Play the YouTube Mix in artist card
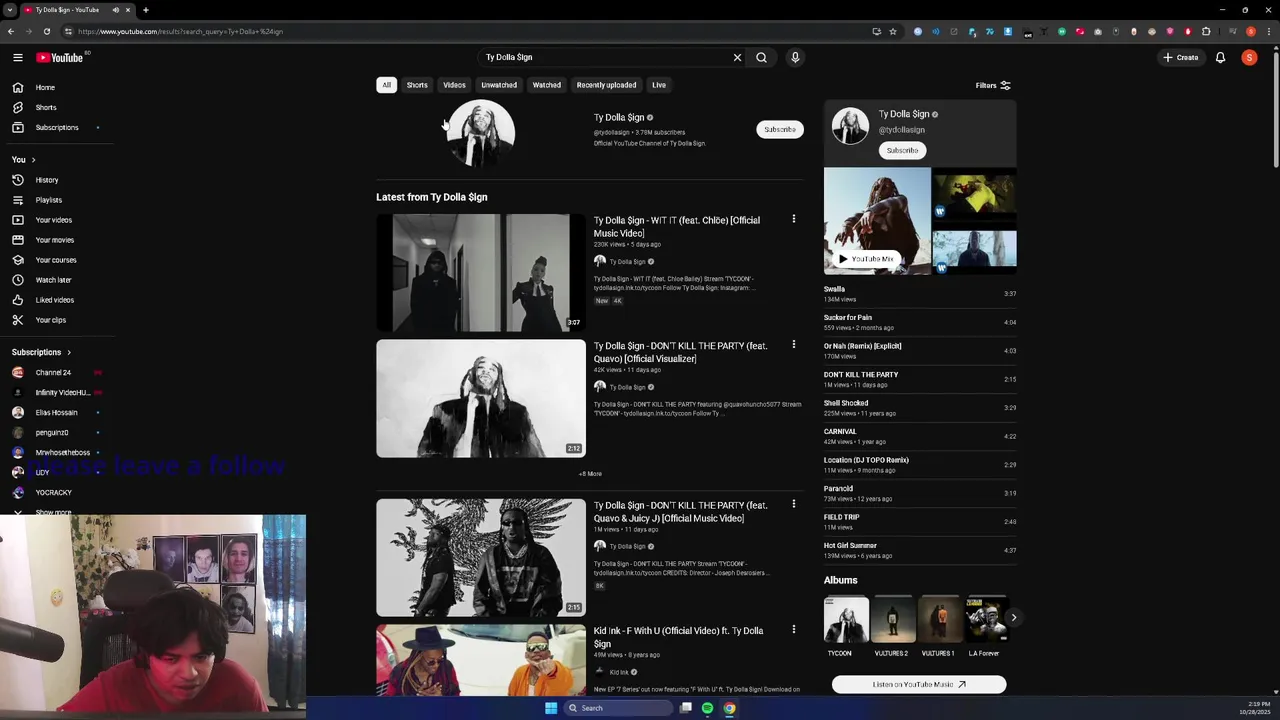 click(x=867, y=259)
